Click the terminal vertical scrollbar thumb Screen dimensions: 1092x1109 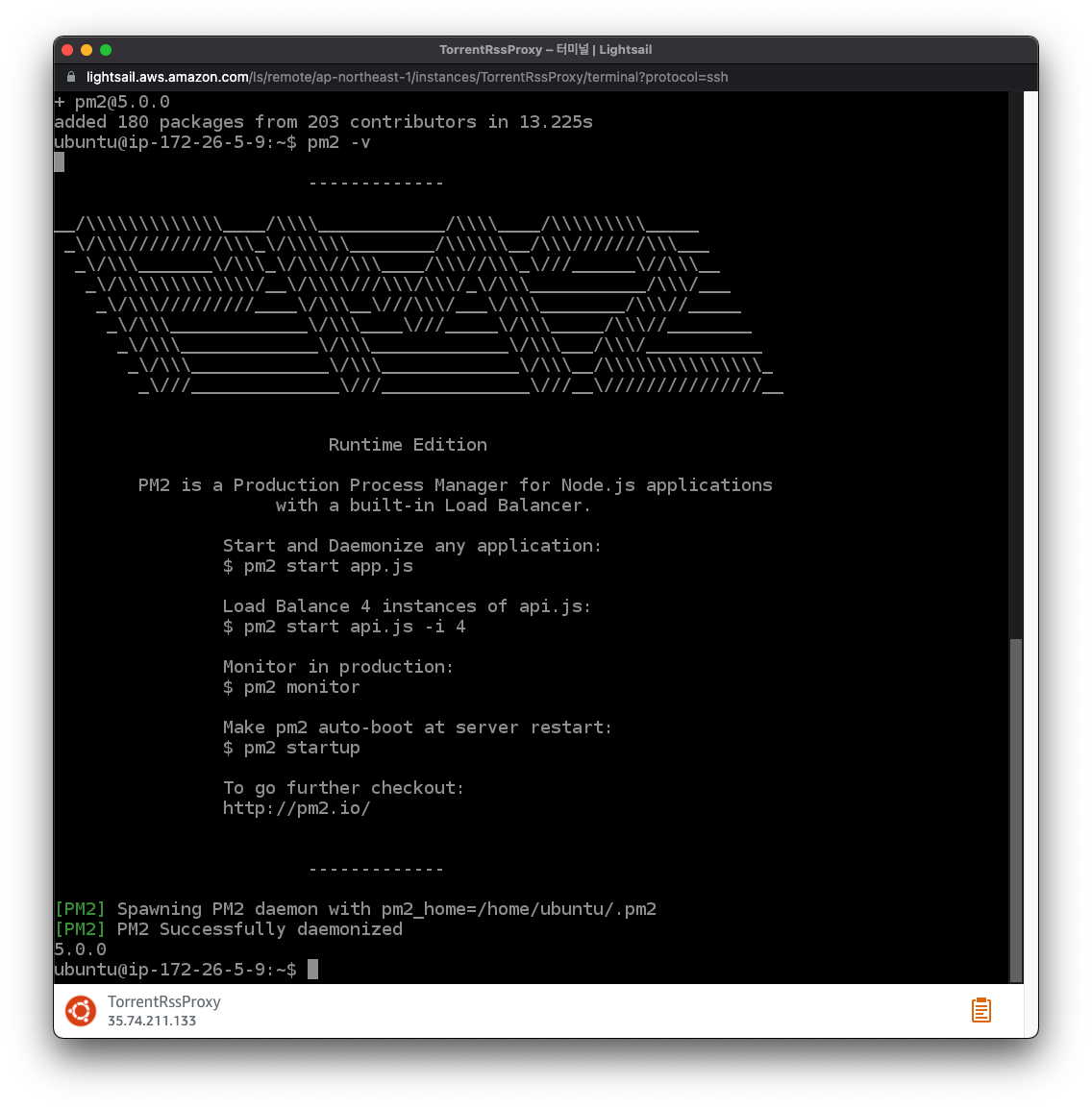point(1016,810)
